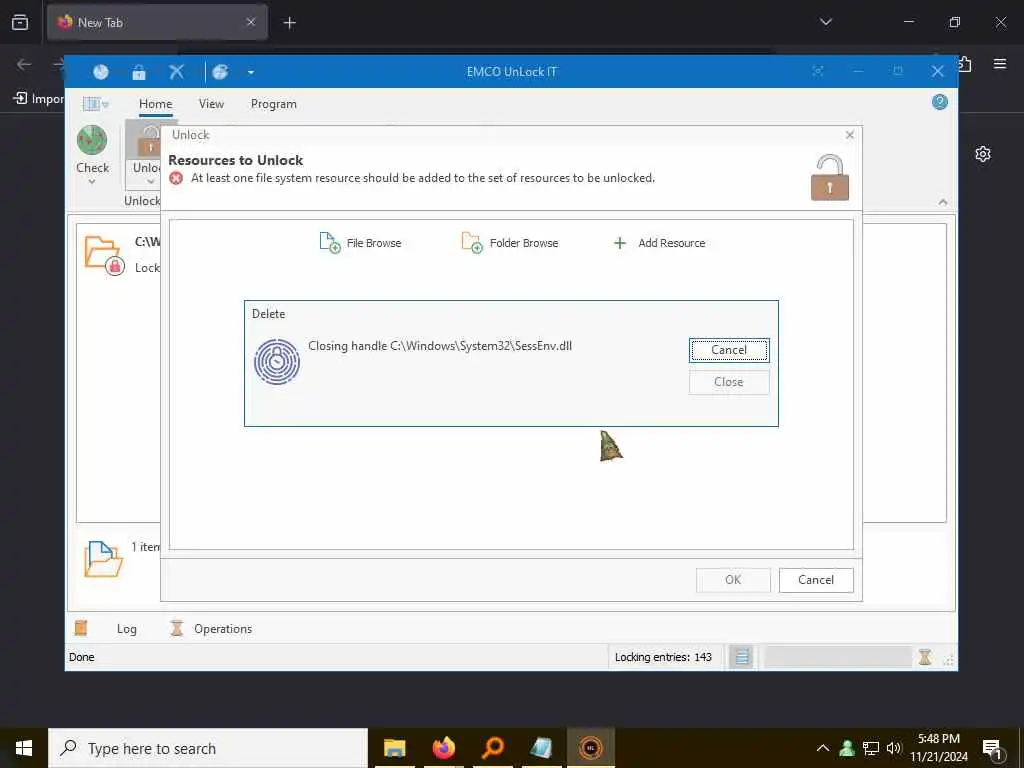Click the help icon in EMCO ribbon
Viewport: 1024px width, 768px height.
940,102
